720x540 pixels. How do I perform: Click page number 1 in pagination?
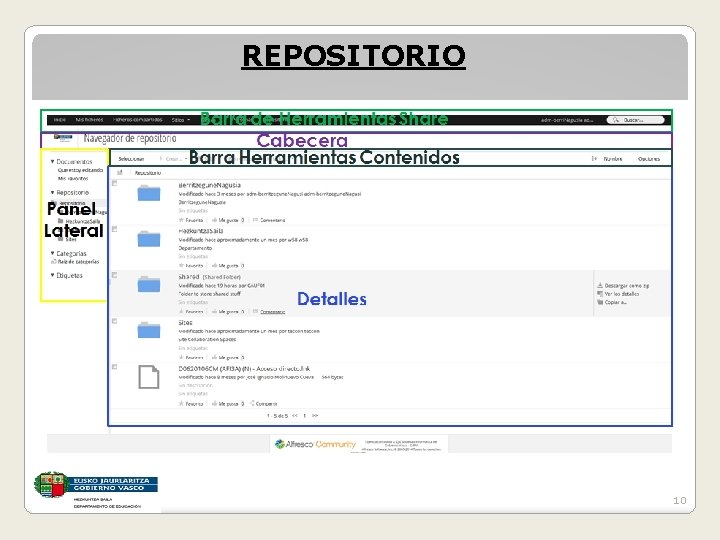click(x=304, y=416)
